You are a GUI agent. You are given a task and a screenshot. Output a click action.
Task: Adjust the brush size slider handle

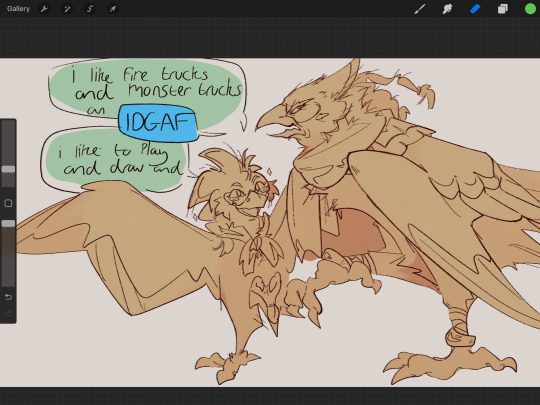pos(8,169)
